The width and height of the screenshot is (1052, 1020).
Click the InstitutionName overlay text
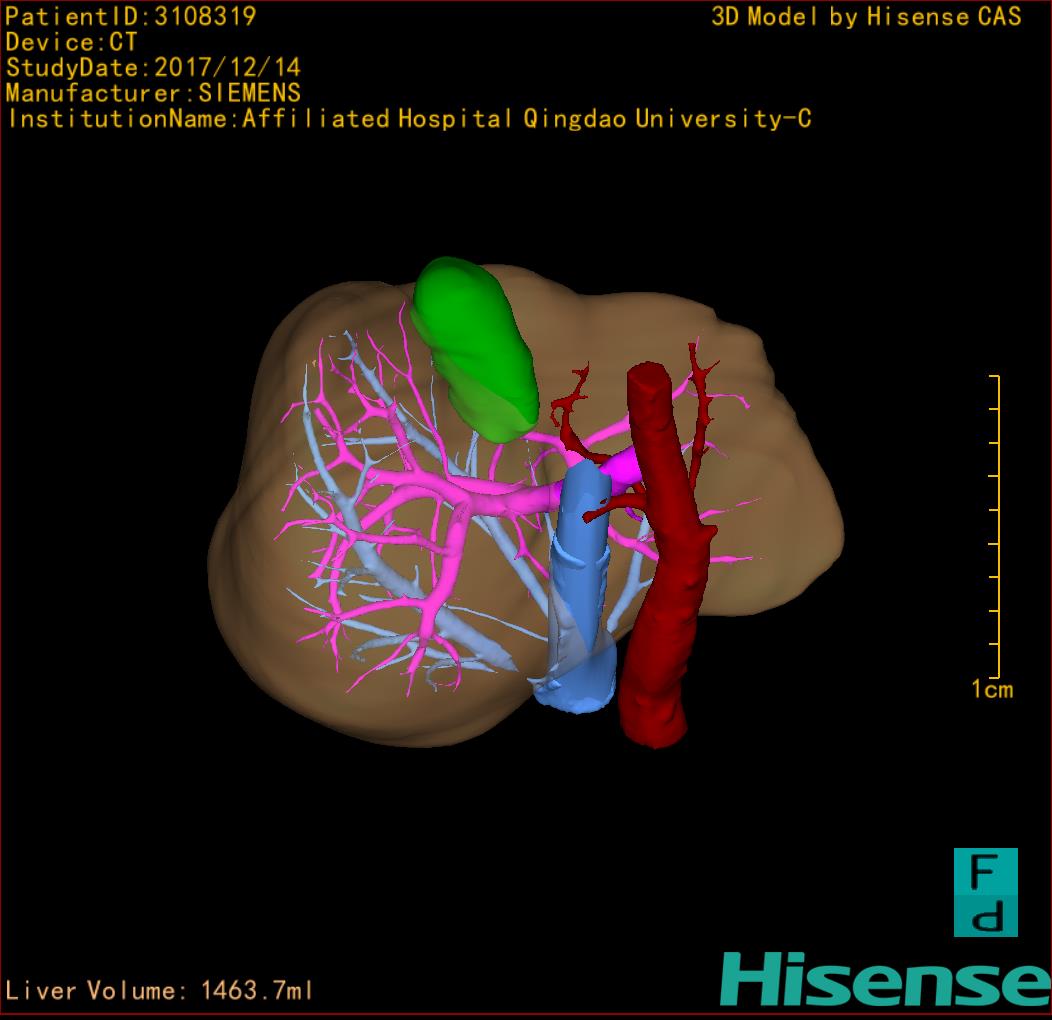point(408,119)
